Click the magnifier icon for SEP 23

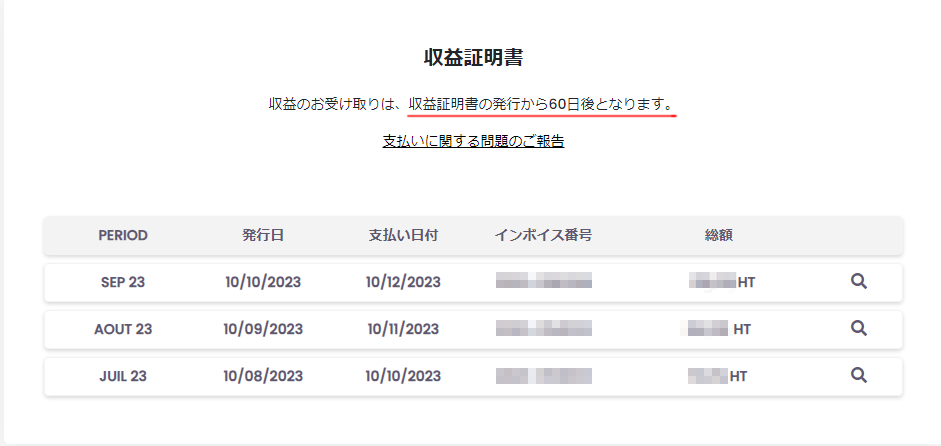858,282
